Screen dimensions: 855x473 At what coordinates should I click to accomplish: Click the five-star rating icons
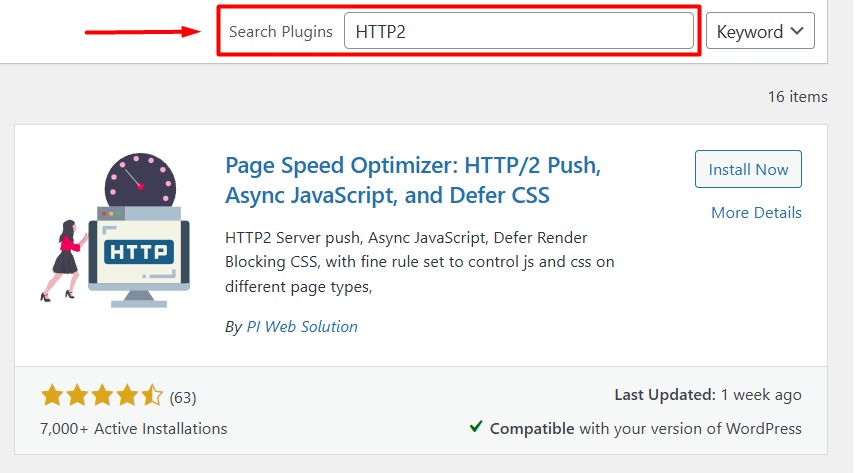click(x=101, y=396)
